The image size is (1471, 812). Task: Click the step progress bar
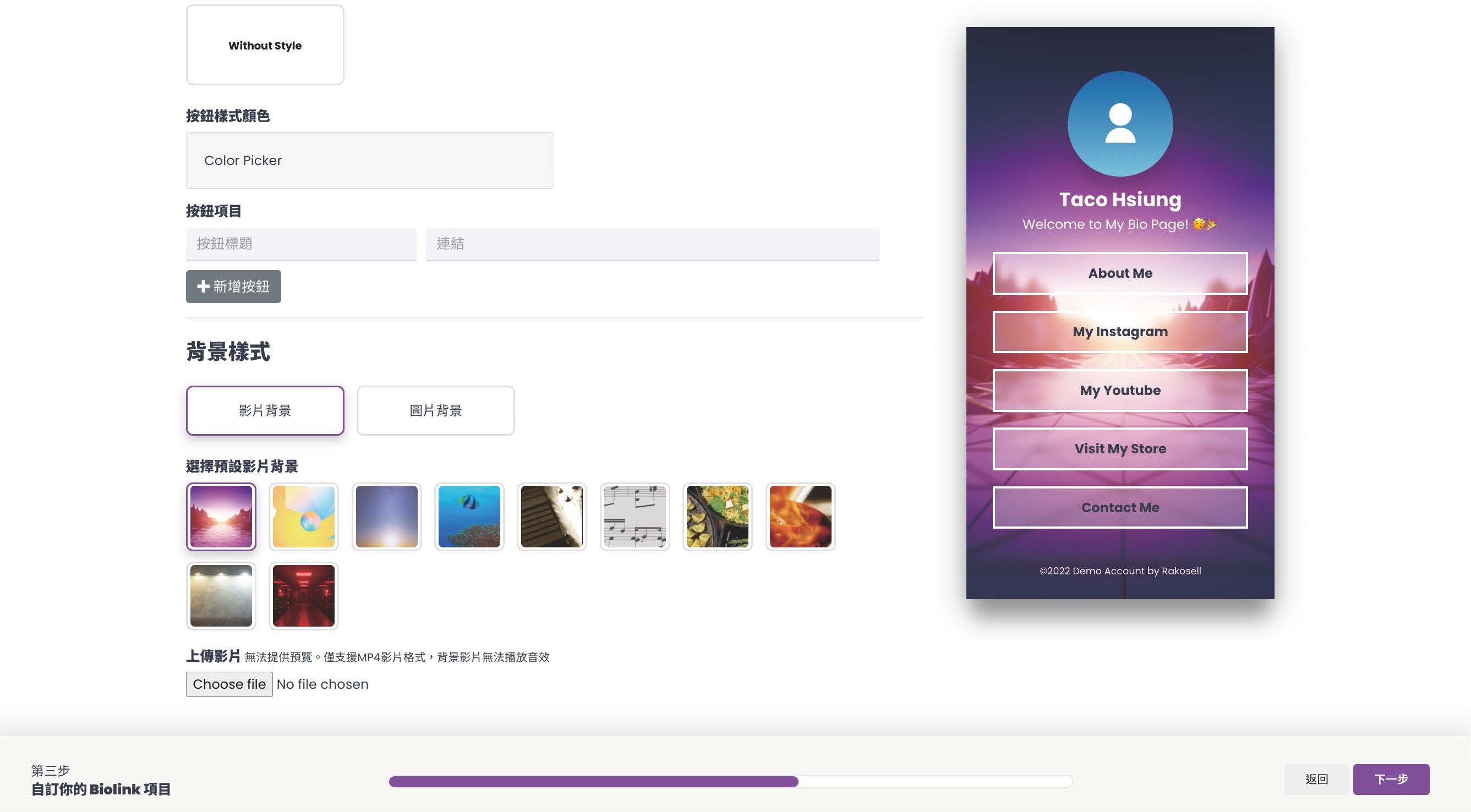[731, 782]
